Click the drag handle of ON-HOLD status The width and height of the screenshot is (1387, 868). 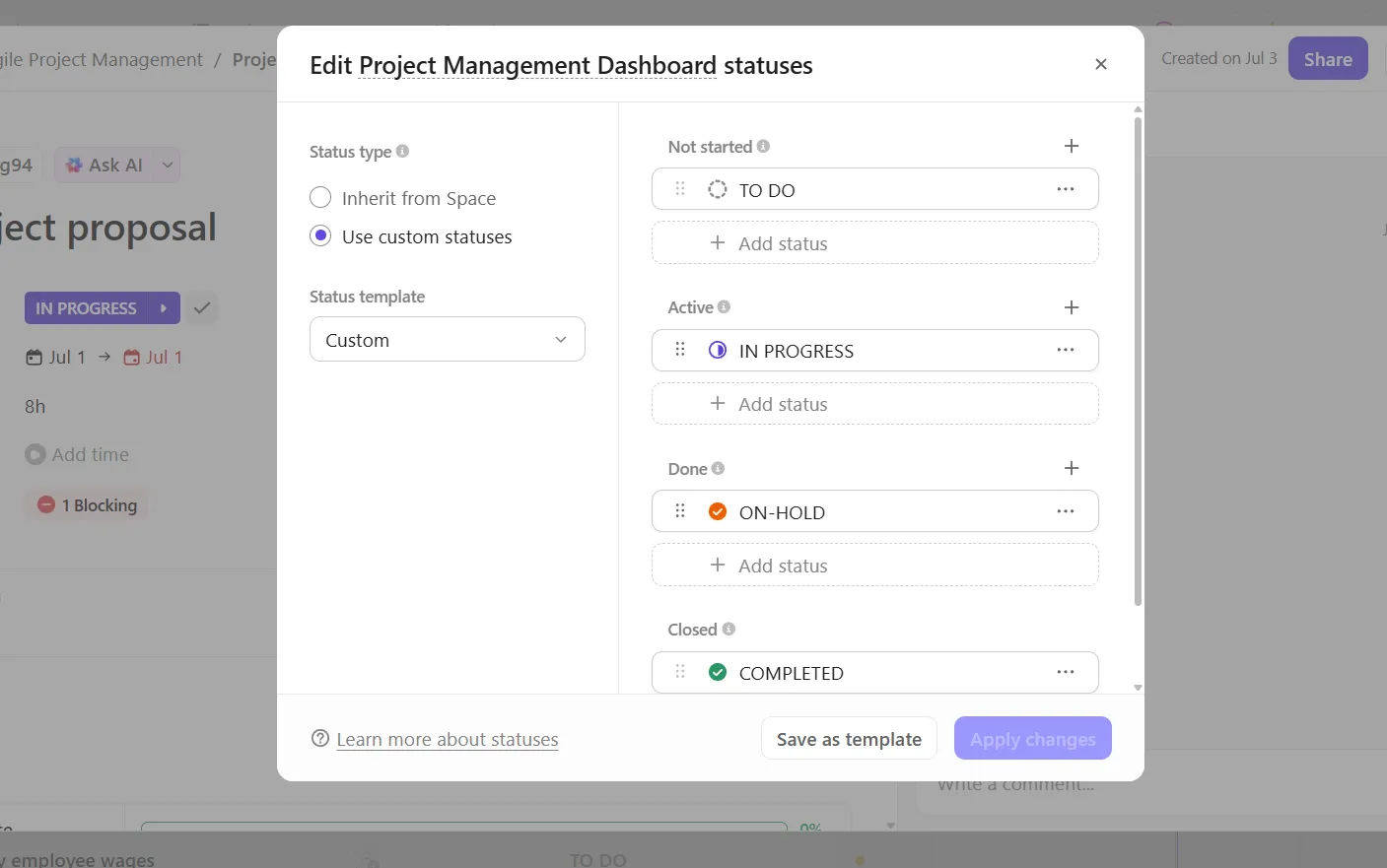pyautogui.click(x=680, y=510)
